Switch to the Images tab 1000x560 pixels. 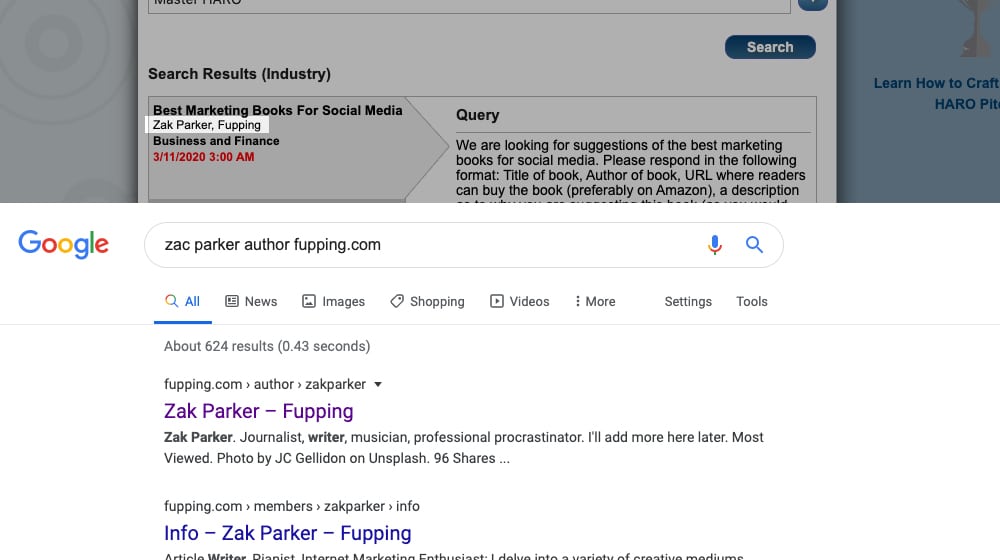click(334, 302)
